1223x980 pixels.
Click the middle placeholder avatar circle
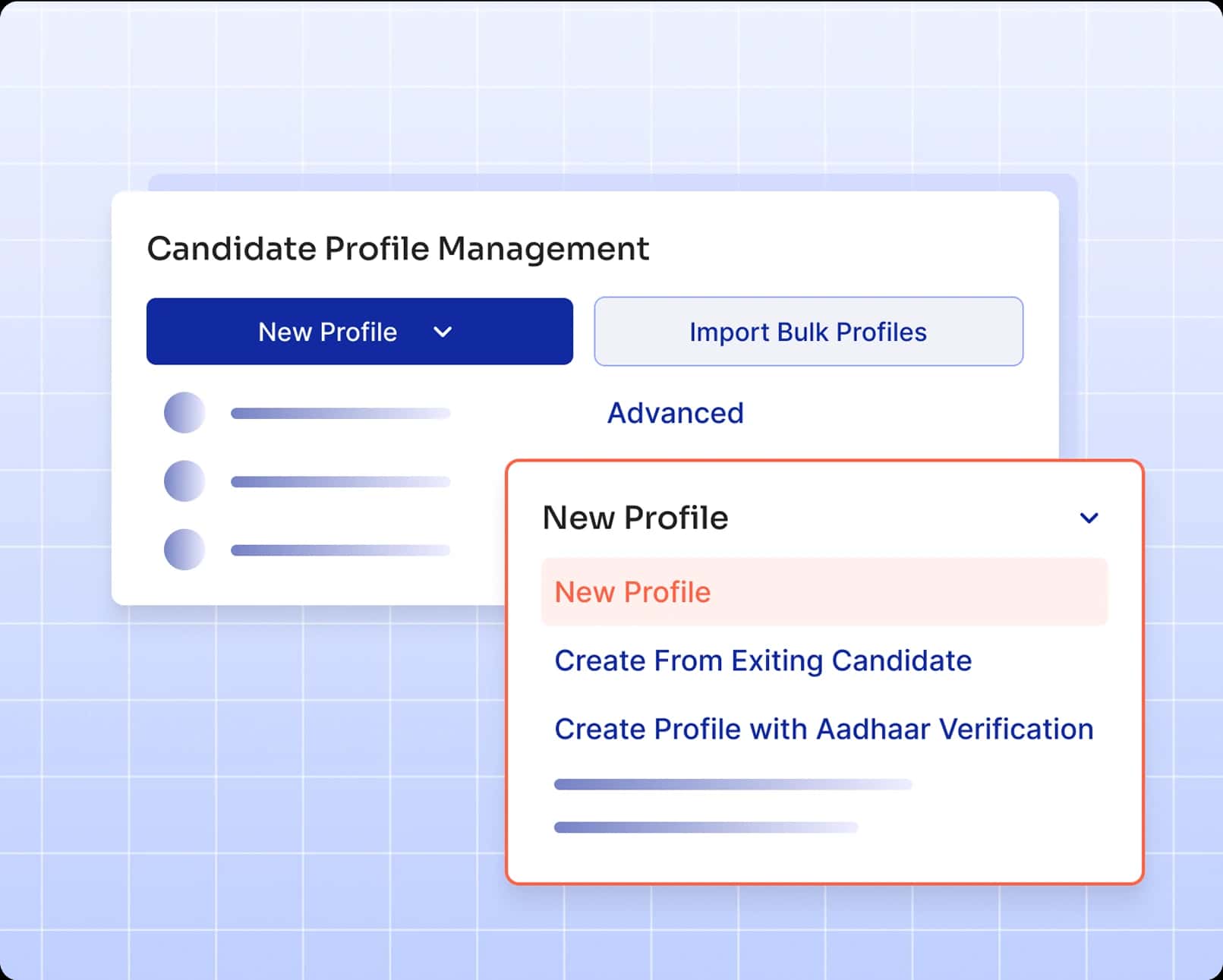tap(184, 481)
